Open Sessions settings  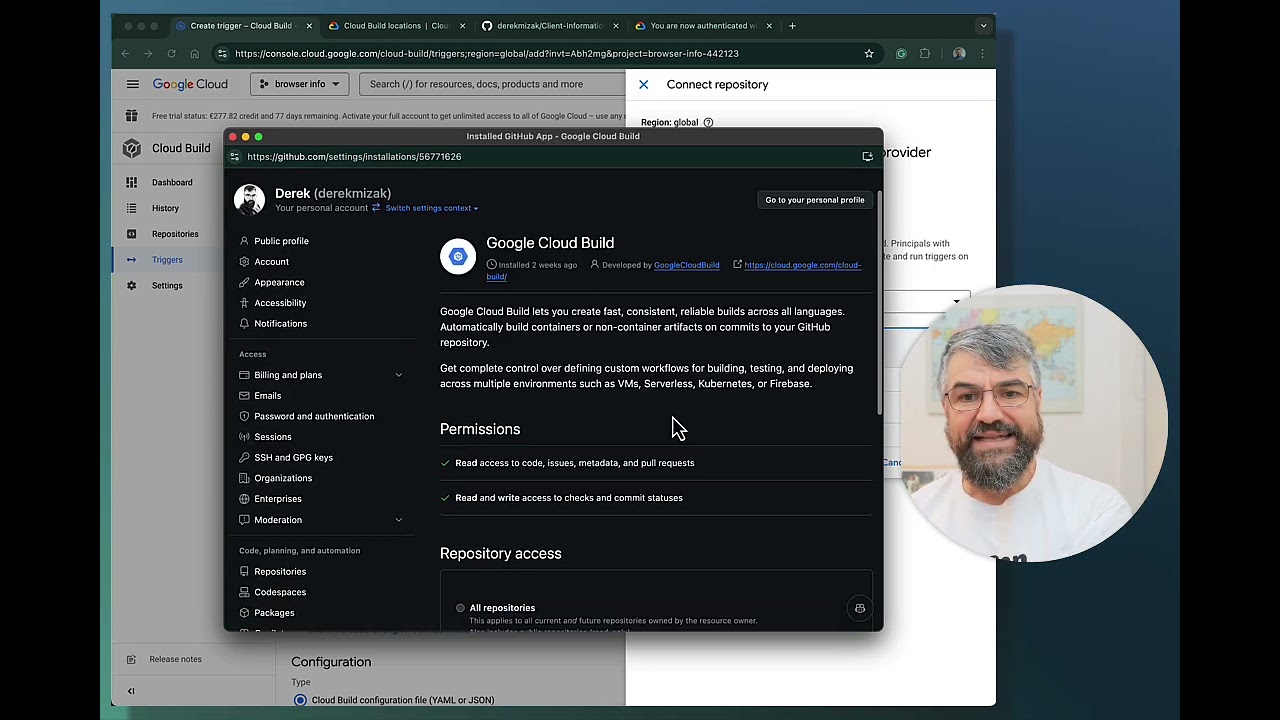point(272,437)
